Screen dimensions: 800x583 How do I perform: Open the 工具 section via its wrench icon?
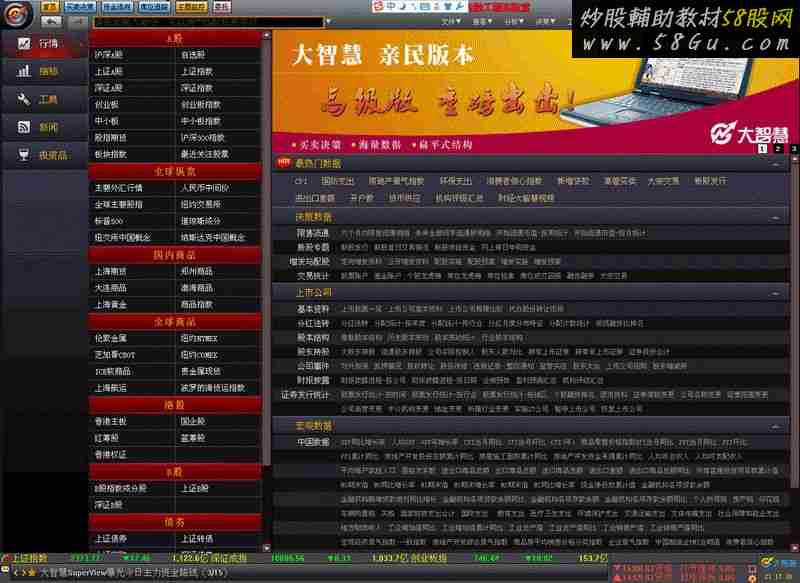coord(24,99)
